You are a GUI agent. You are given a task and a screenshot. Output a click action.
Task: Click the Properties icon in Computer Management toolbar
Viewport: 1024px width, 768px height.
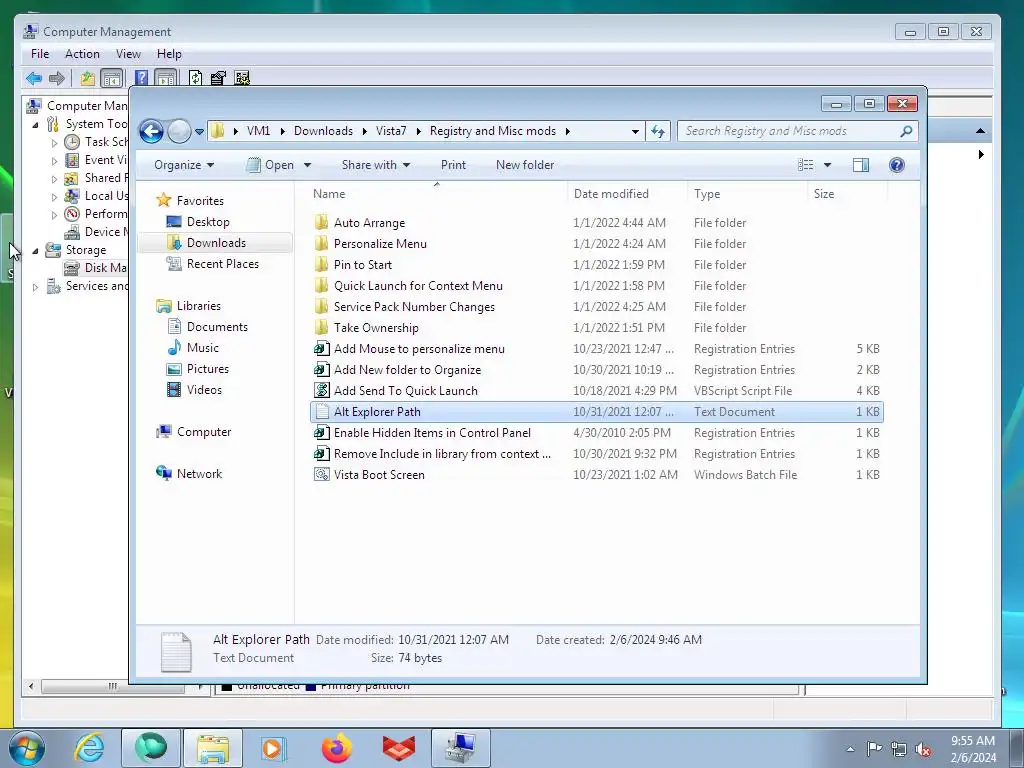point(218,78)
